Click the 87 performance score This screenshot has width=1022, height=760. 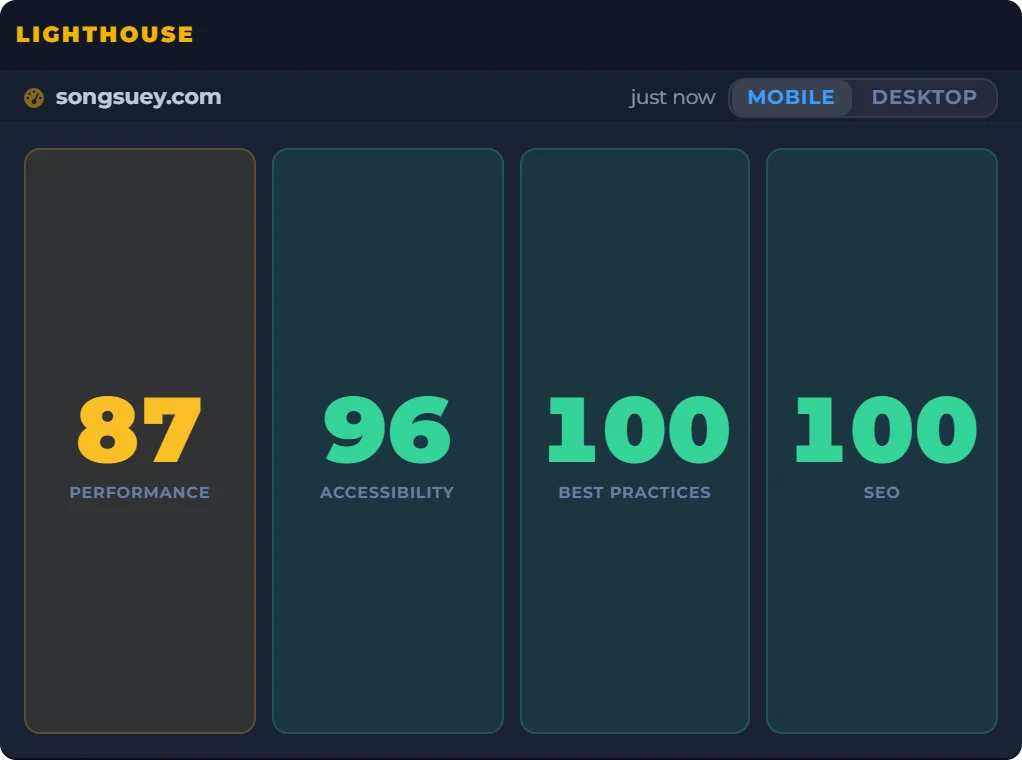(x=139, y=430)
